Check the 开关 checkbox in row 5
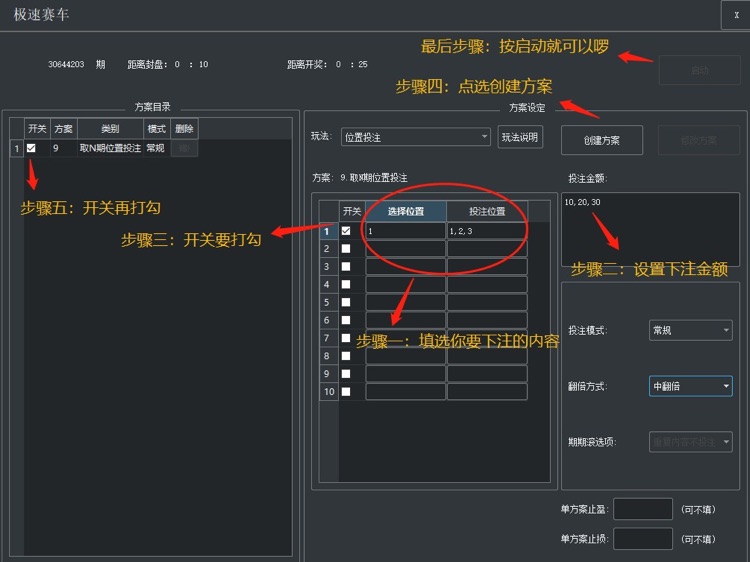This screenshot has width=750, height=562. point(346,302)
